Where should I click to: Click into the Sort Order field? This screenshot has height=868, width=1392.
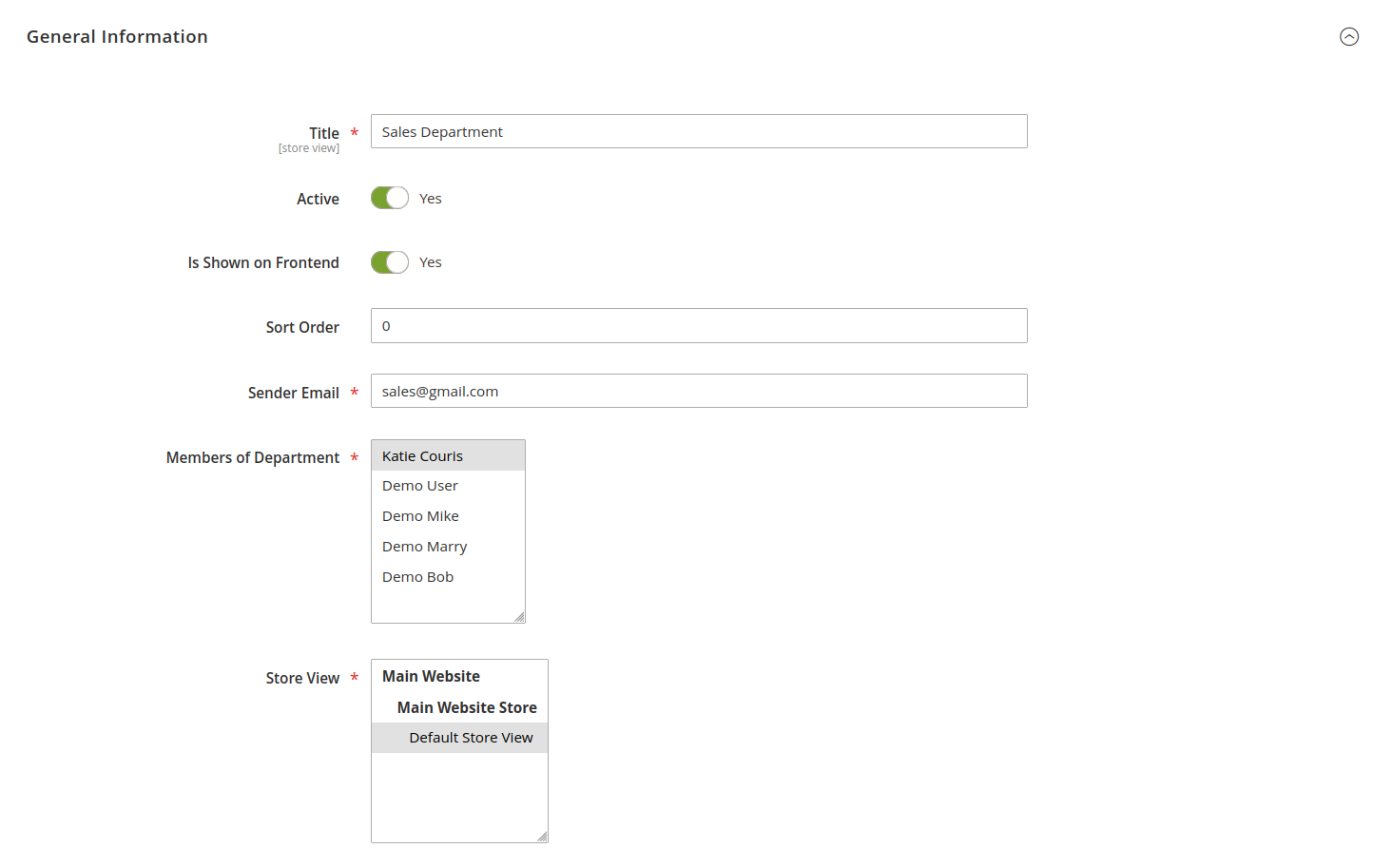click(698, 326)
